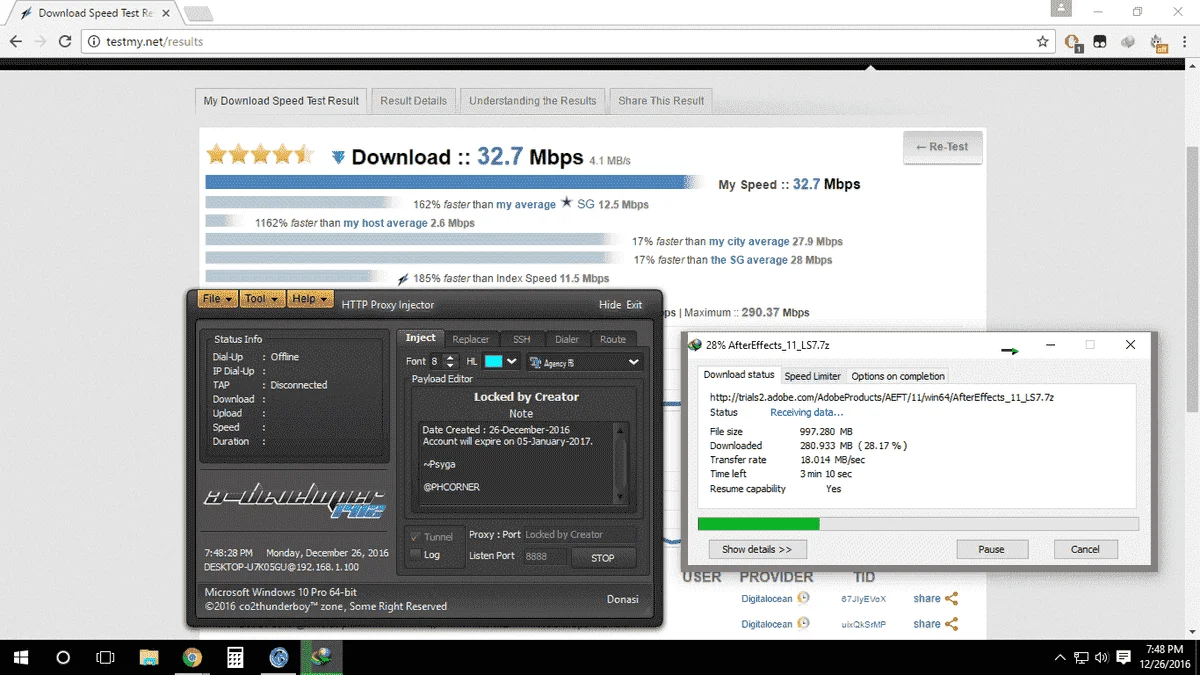Cancel the AfterEffects download

click(x=1085, y=549)
